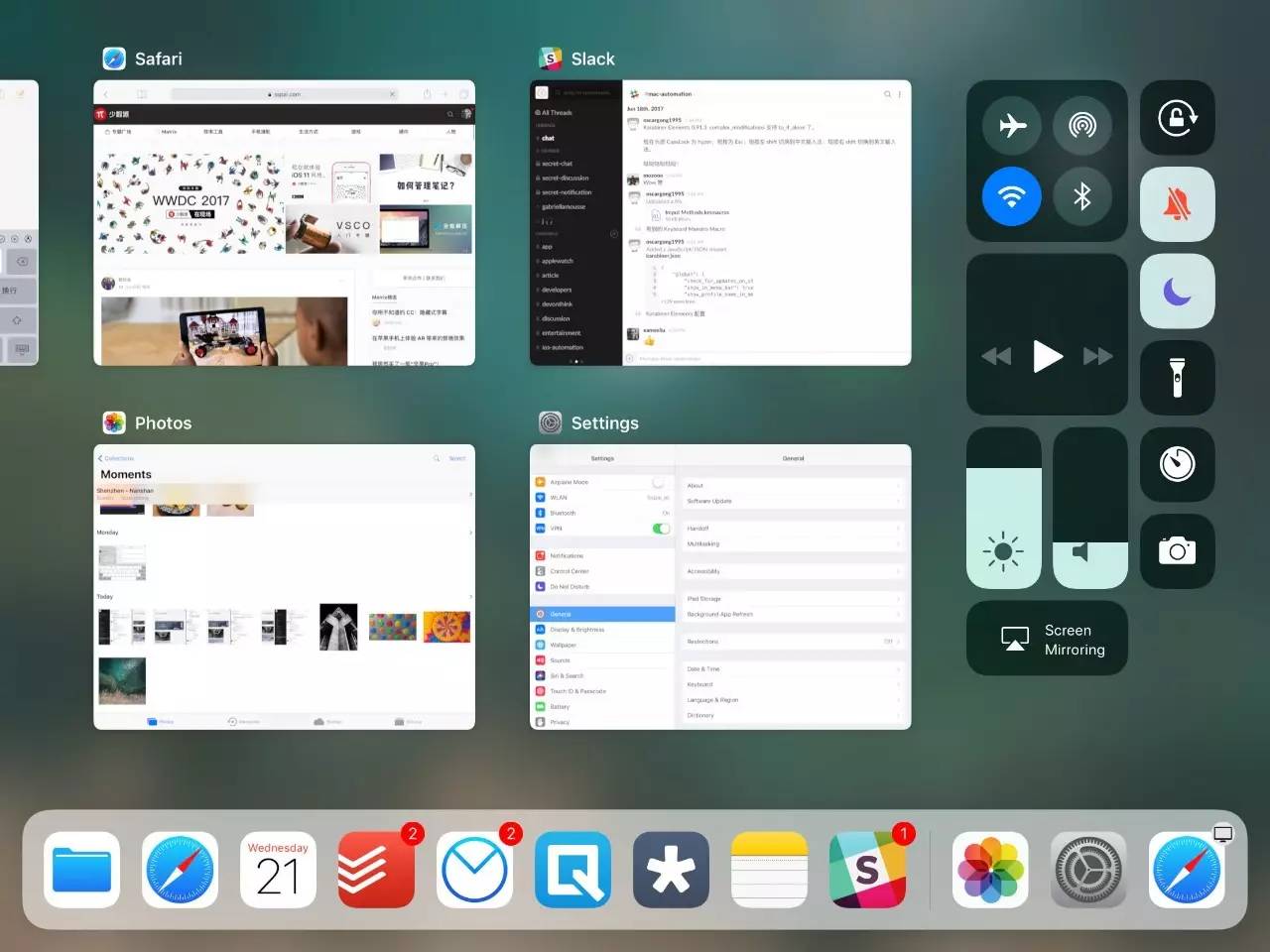Tap the "Photos" label above its card
This screenshot has height=952, width=1270.
[164, 422]
